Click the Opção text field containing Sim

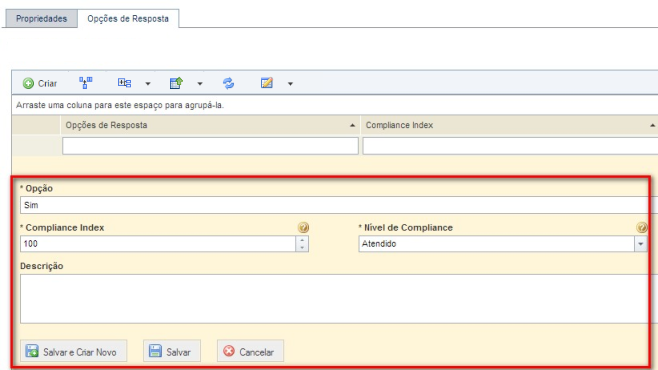pos(334,205)
